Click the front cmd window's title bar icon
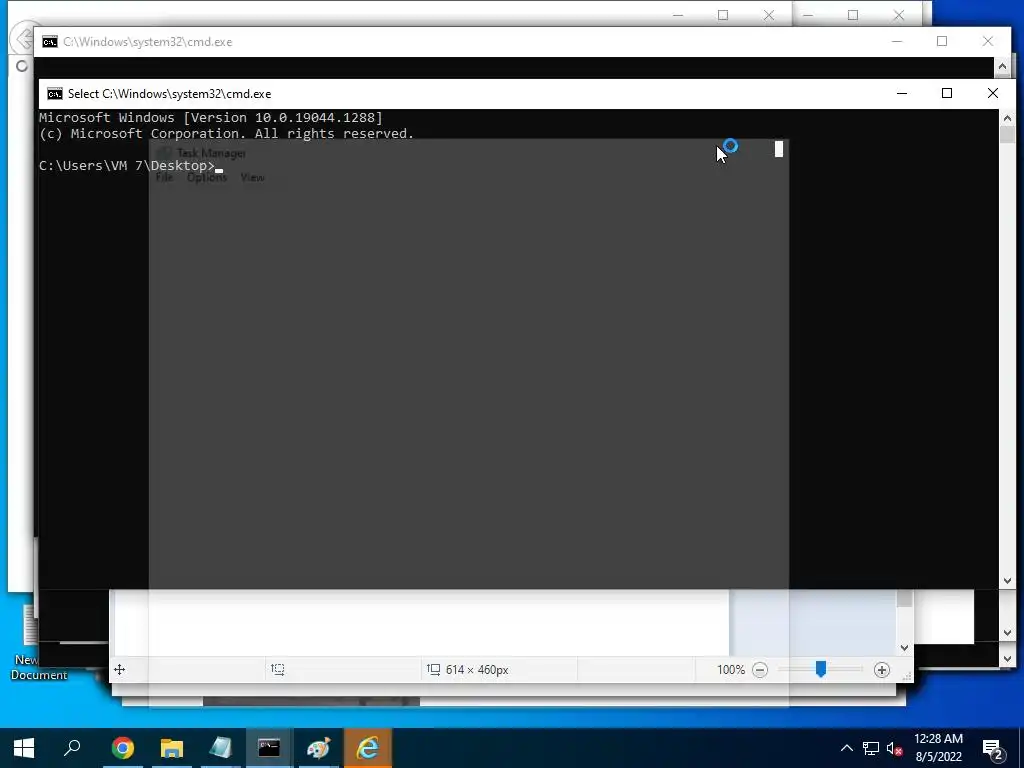 tap(55, 93)
